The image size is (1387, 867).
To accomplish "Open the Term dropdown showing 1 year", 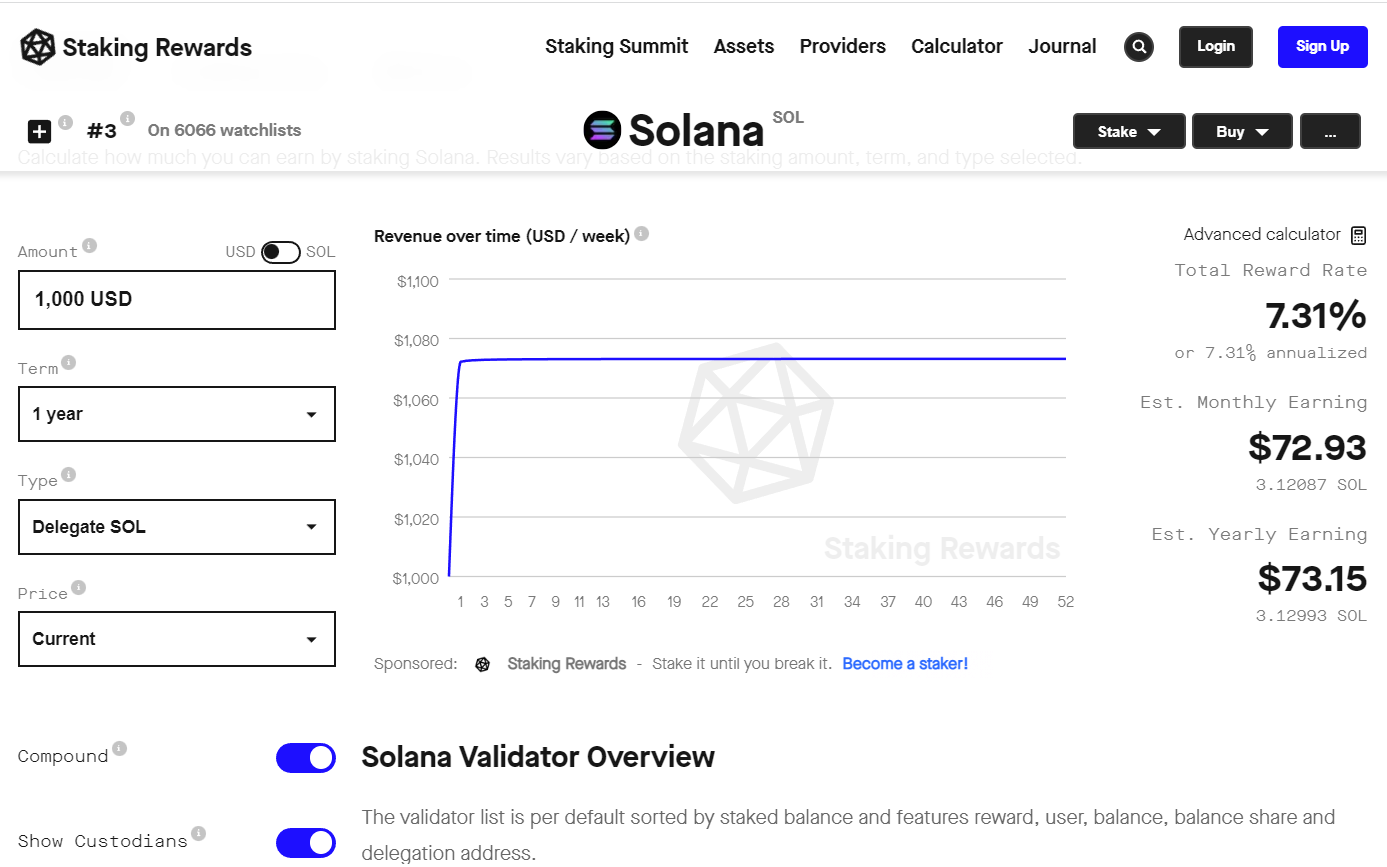I will coord(177,414).
